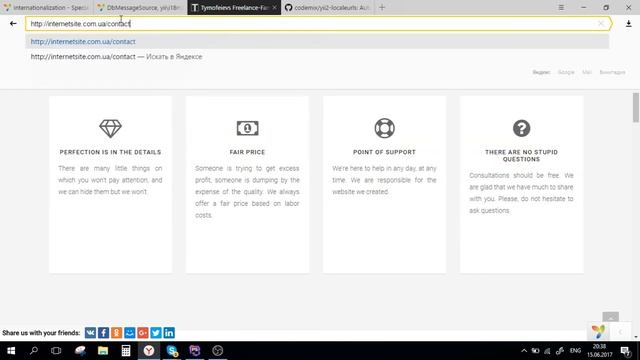Viewport: 640px width, 360px height.
Task: Open Task View on the taskbar
Action: pos(56,351)
